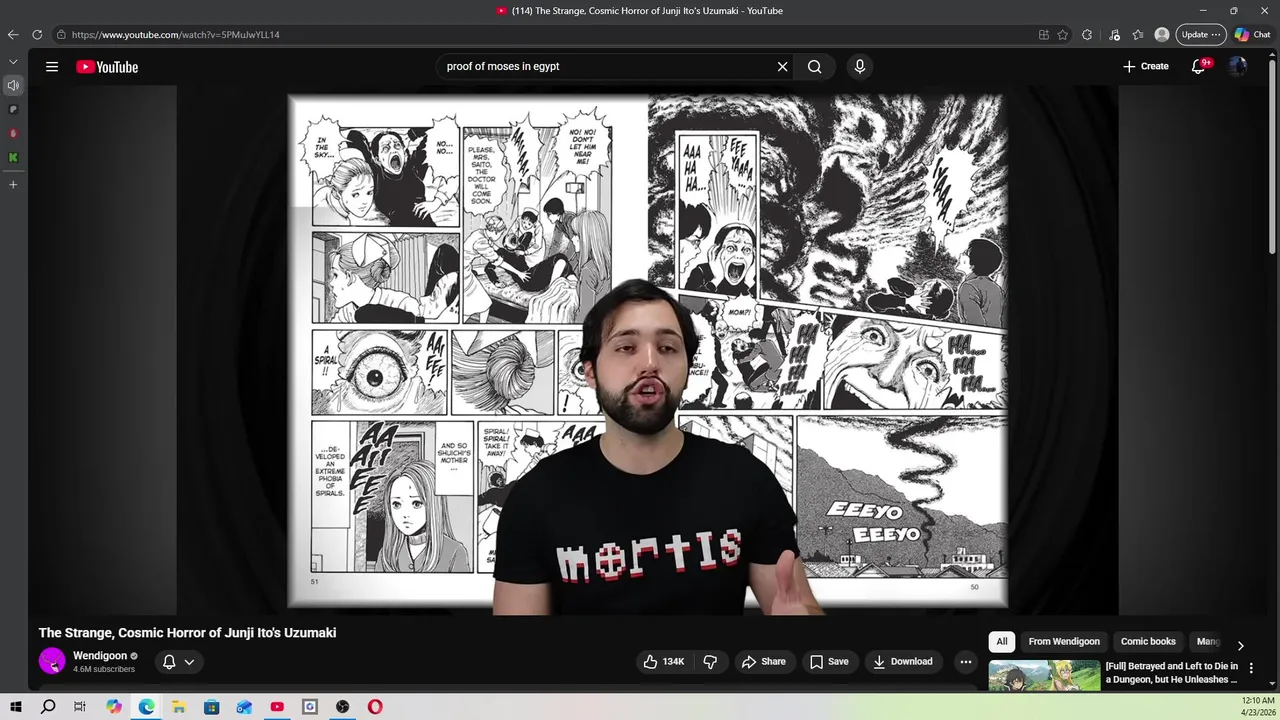Screen dimensions: 1280x720
Task: Open YouTube notifications bell with 9+ badge
Action: coord(1199,66)
